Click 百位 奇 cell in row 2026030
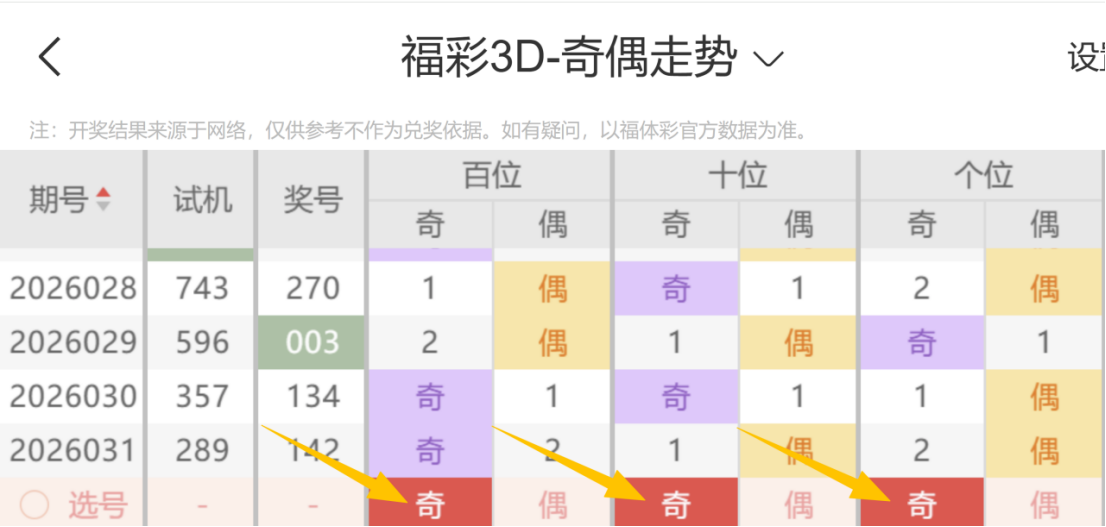 (x=430, y=396)
